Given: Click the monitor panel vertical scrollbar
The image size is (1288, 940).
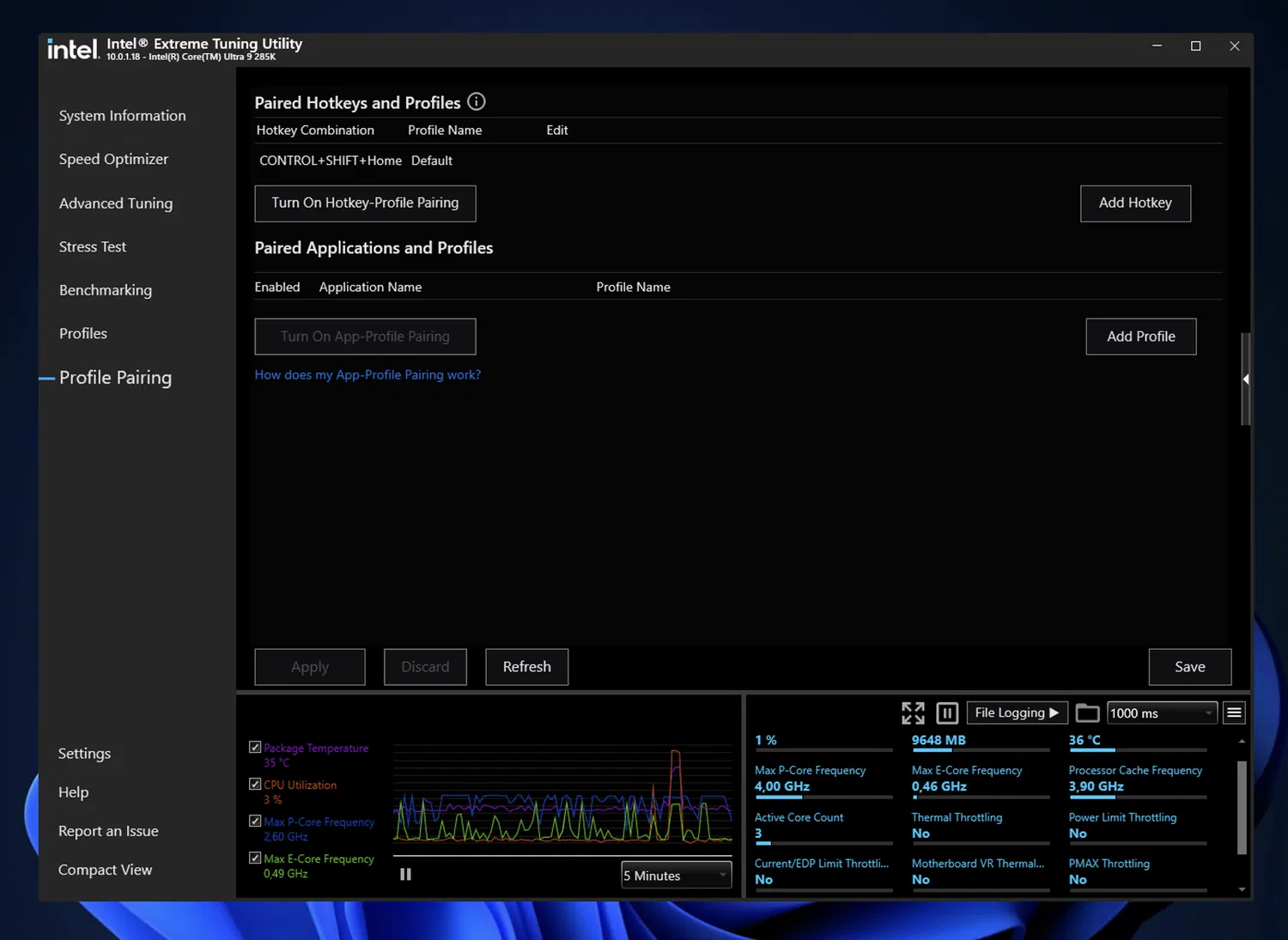Looking at the screenshot, I should [x=1241, y=807].
